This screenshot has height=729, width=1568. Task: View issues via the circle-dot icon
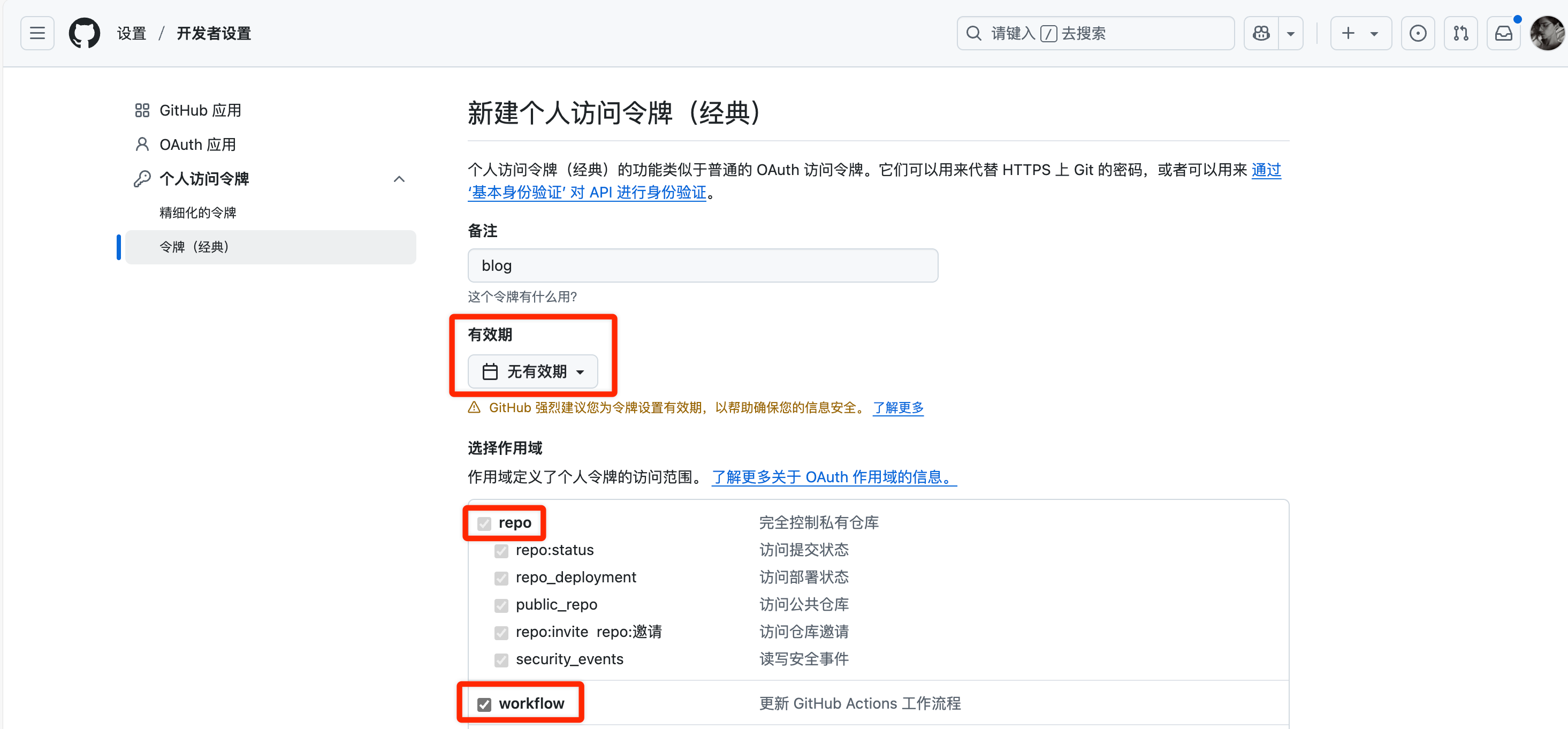pos(1418,33)
